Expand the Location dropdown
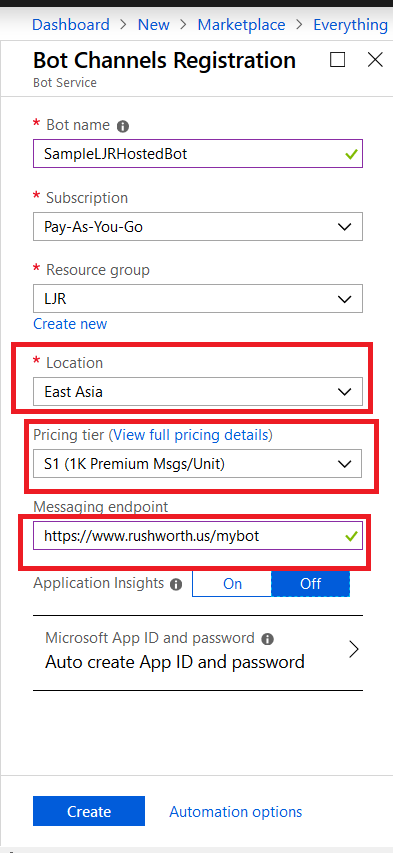Image resolution: width=393 pixels, height=853 pixels. [198, 391]
